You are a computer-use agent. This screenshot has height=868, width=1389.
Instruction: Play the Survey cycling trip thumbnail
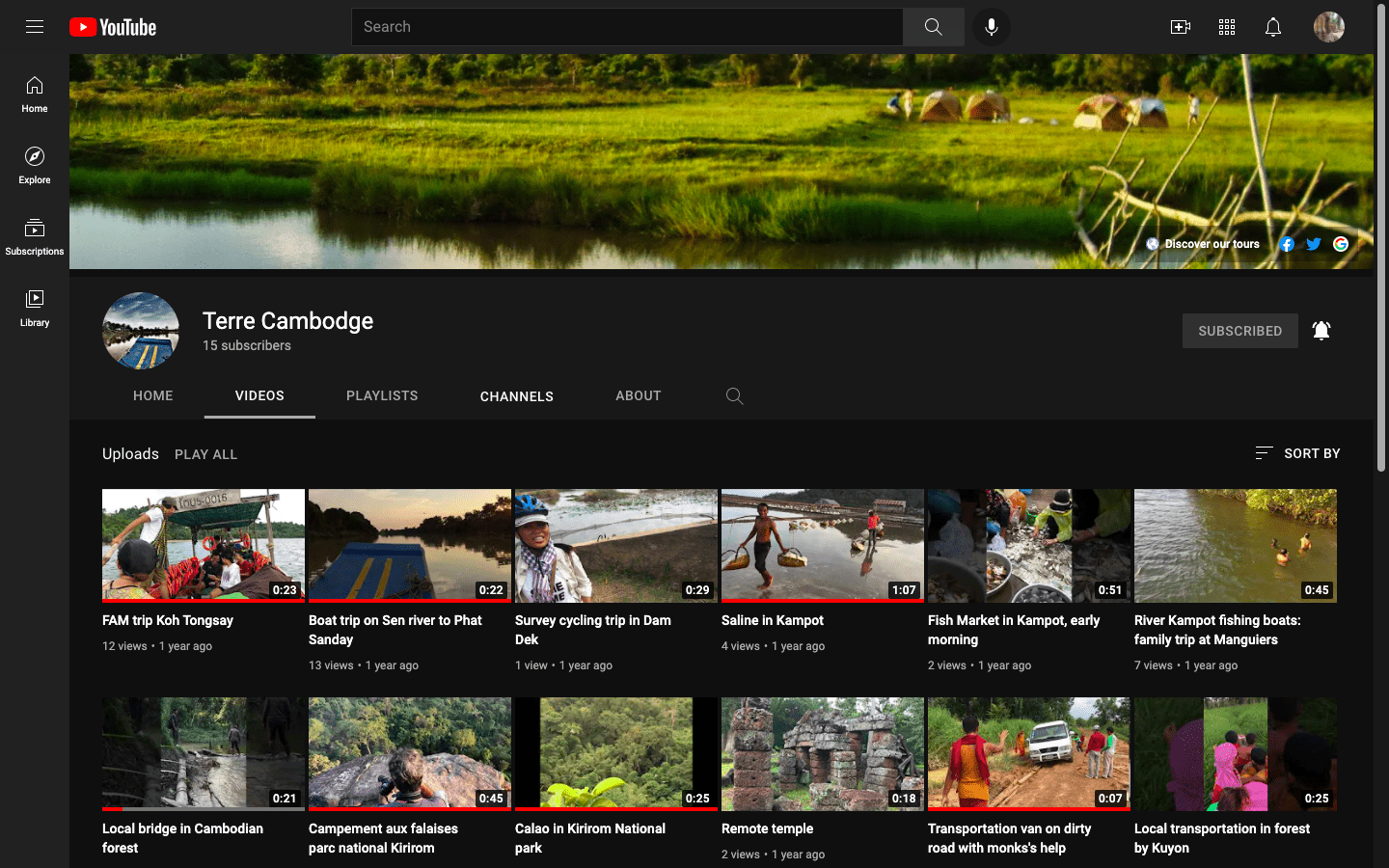(x=616, y=546)
